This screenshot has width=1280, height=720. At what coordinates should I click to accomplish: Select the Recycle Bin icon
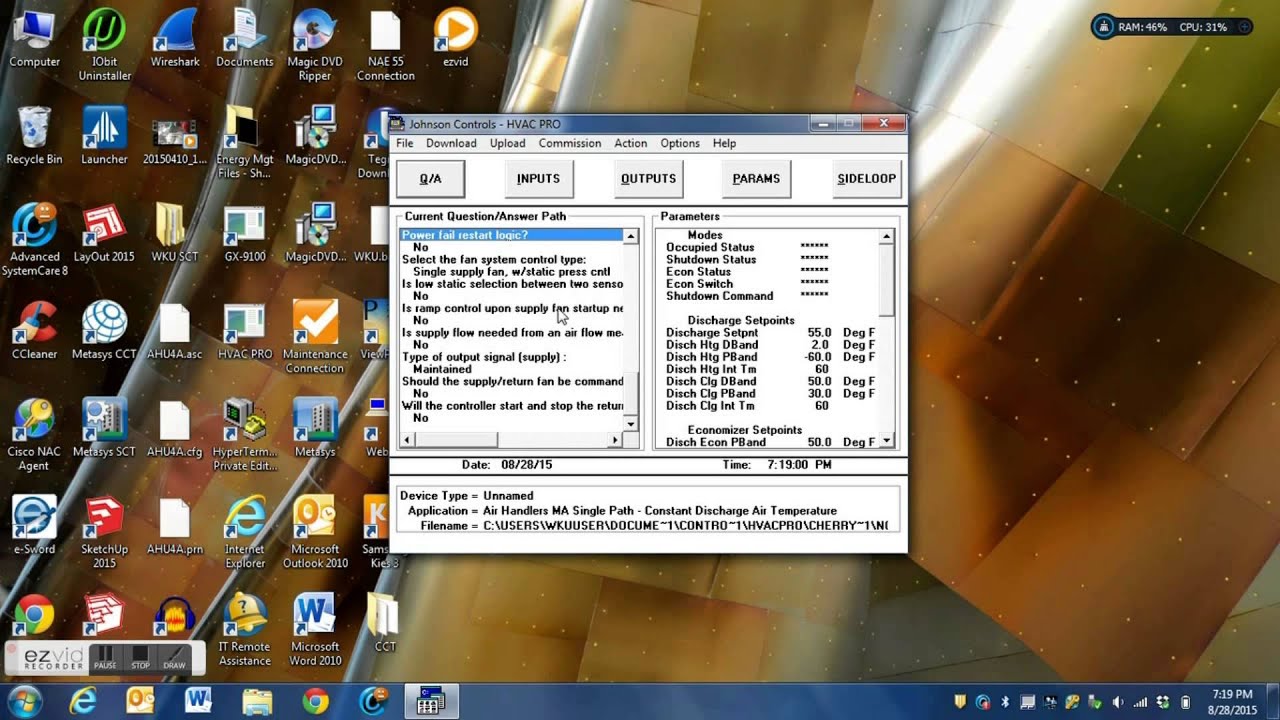click(x=34, y=137)
